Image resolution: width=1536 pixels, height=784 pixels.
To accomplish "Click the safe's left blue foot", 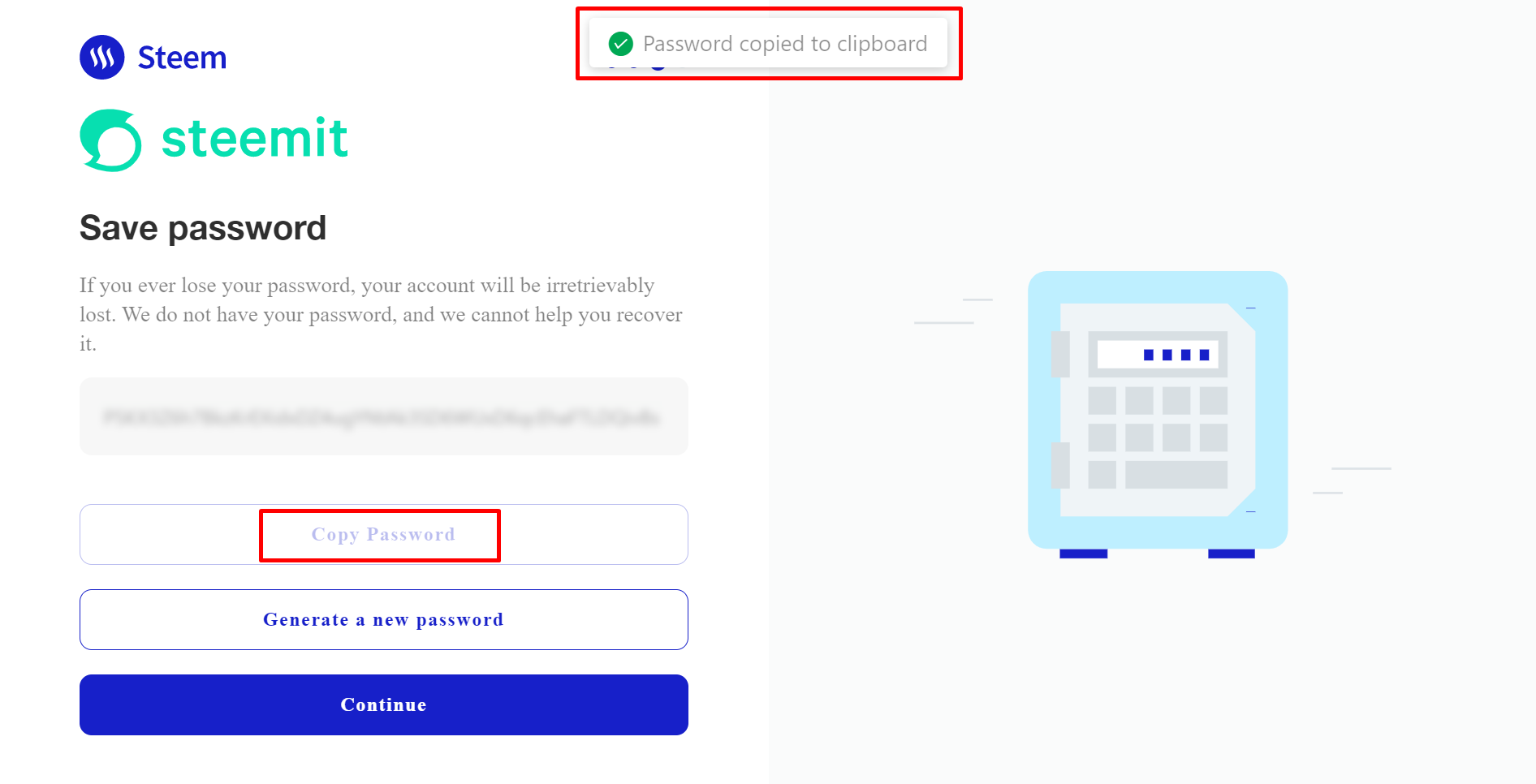I will point(1084,554).
